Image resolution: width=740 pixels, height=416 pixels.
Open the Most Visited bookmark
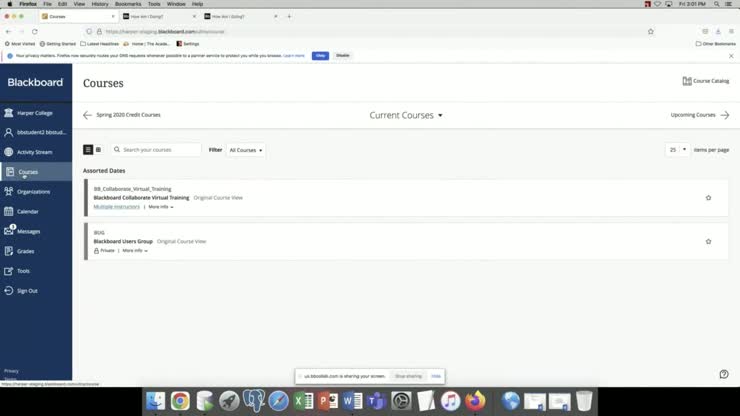point(20,44)
